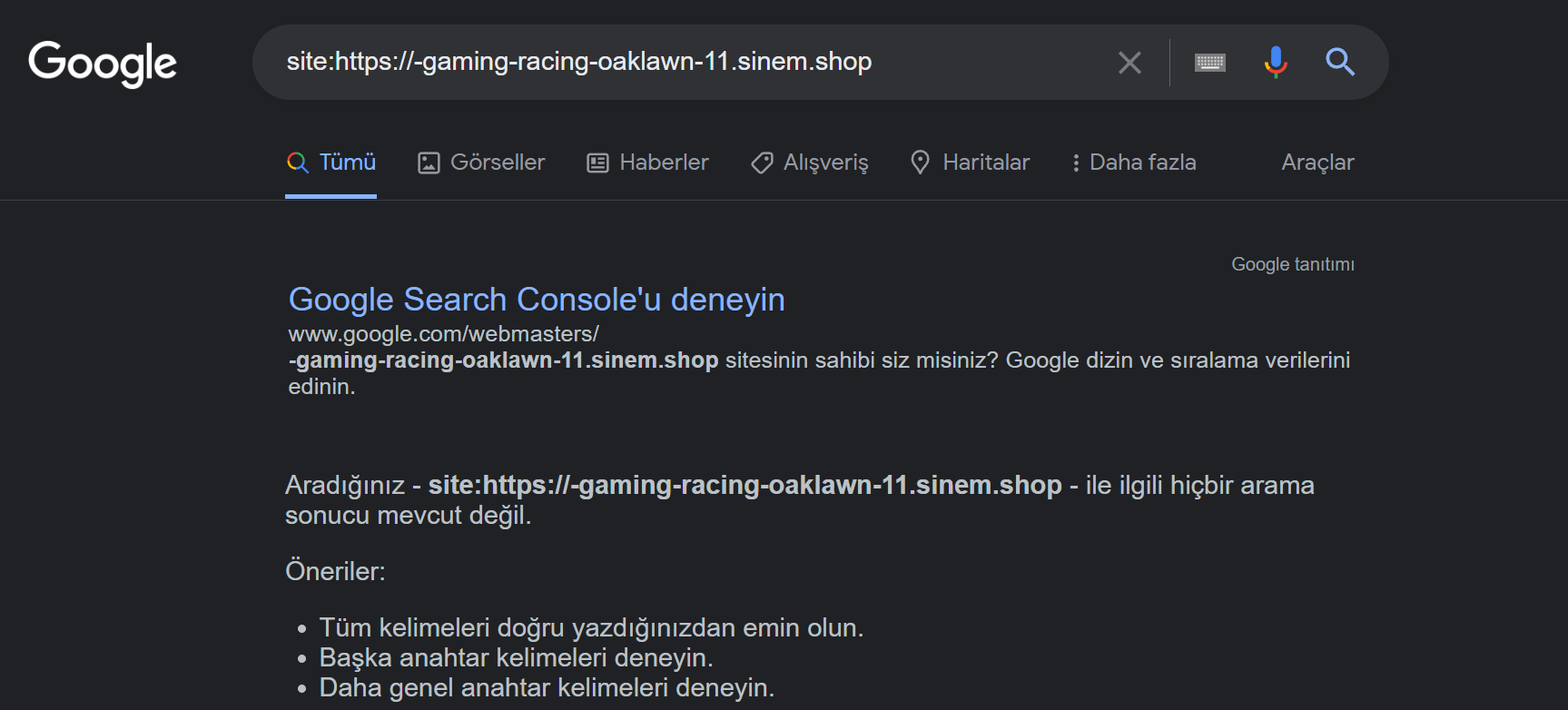The height and width of the screenshot is (710, 1568).
Task: Open the Google Search Console'u deneyin link
Action: [x=537, y=300]
